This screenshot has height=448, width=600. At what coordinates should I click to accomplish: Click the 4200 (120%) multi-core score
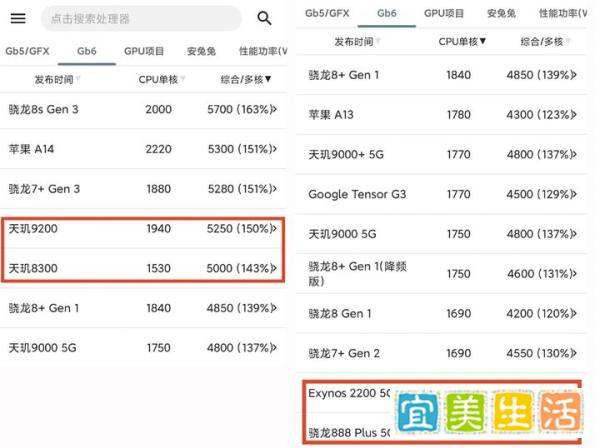point(538,313)
